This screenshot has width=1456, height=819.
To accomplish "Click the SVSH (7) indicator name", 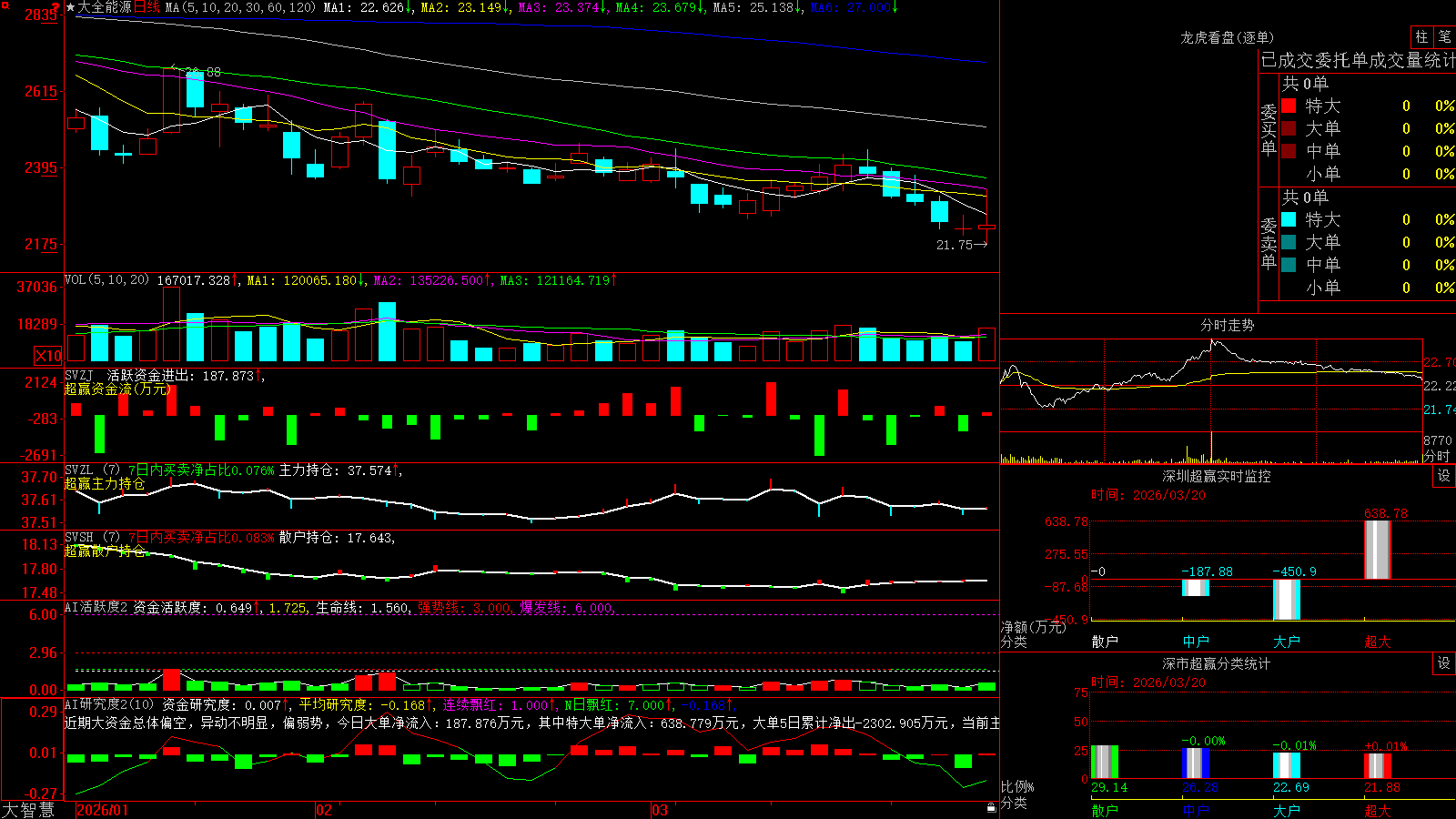I will (92, 537).
